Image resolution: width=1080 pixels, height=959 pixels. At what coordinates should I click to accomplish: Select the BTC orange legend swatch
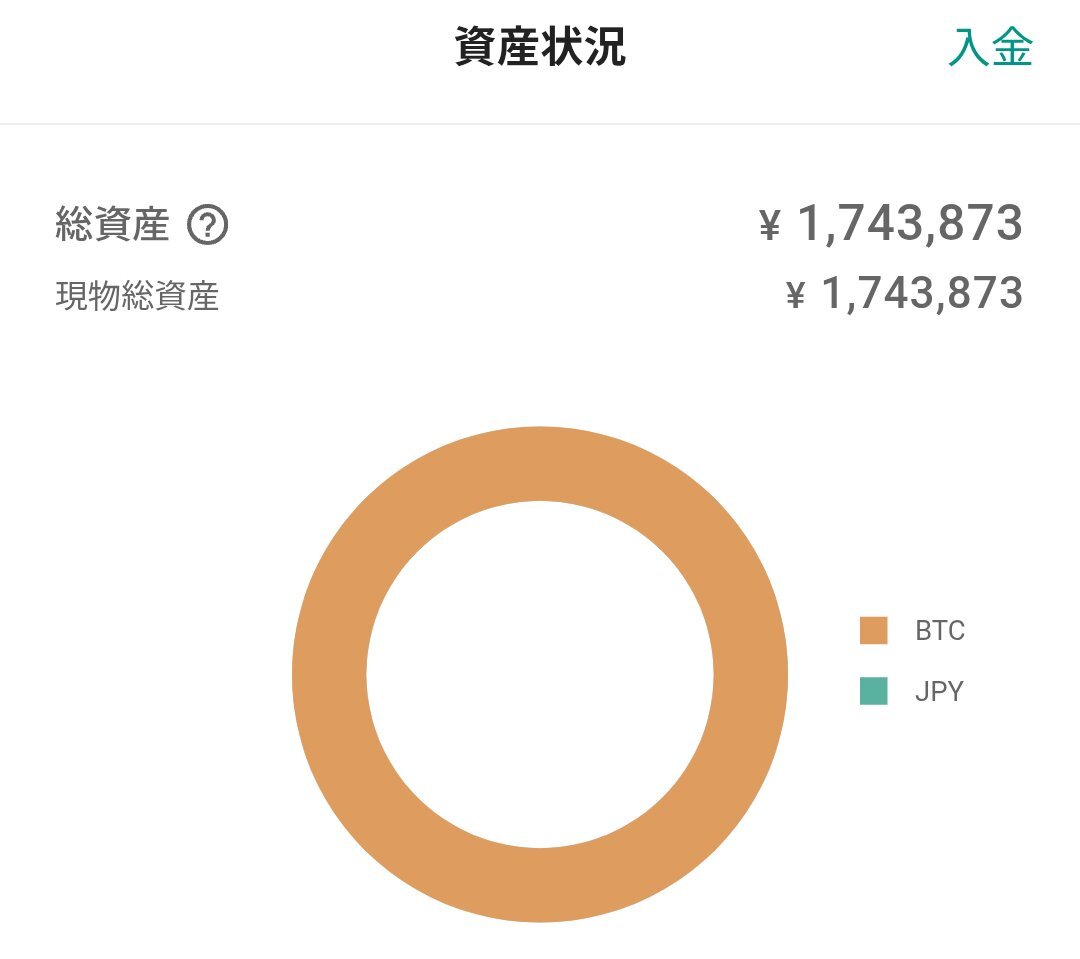873,630
